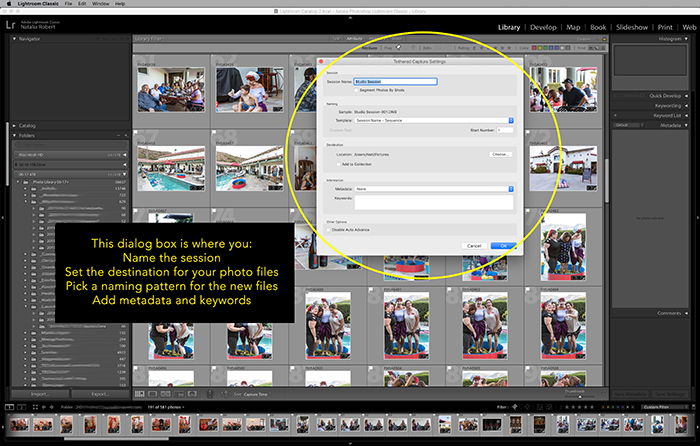This screenshot has height=446, width=700.
Task: Open the Window menu in menu bar
Action: pos(100,4)
